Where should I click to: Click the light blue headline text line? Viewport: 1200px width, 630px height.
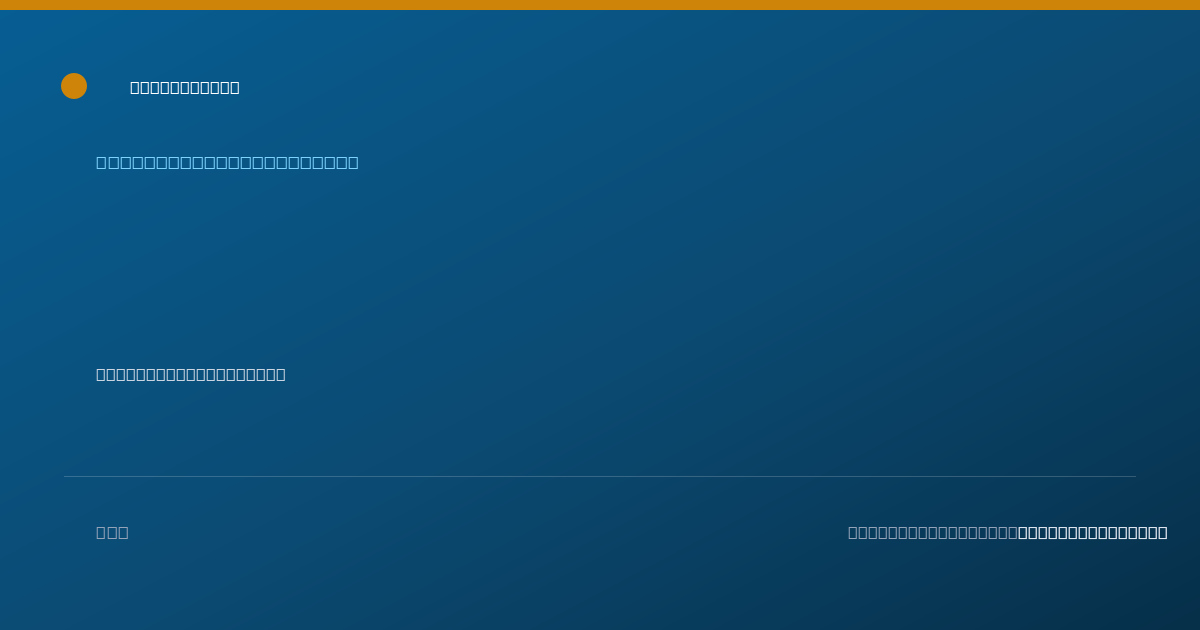pos(227,162)
